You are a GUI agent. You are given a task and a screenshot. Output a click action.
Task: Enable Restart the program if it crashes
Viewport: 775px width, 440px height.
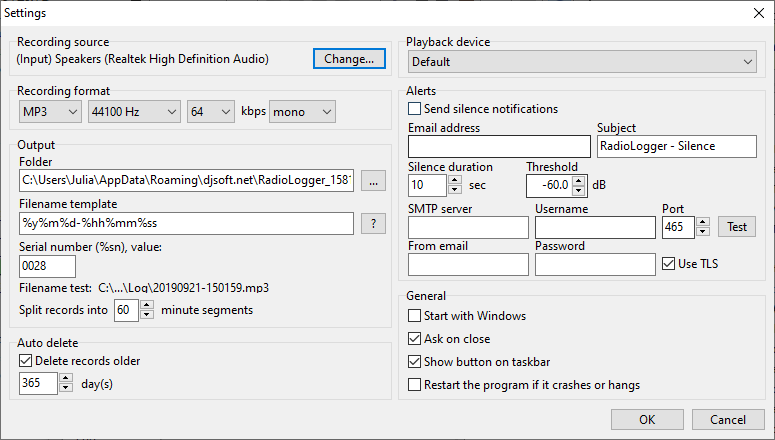415,385
